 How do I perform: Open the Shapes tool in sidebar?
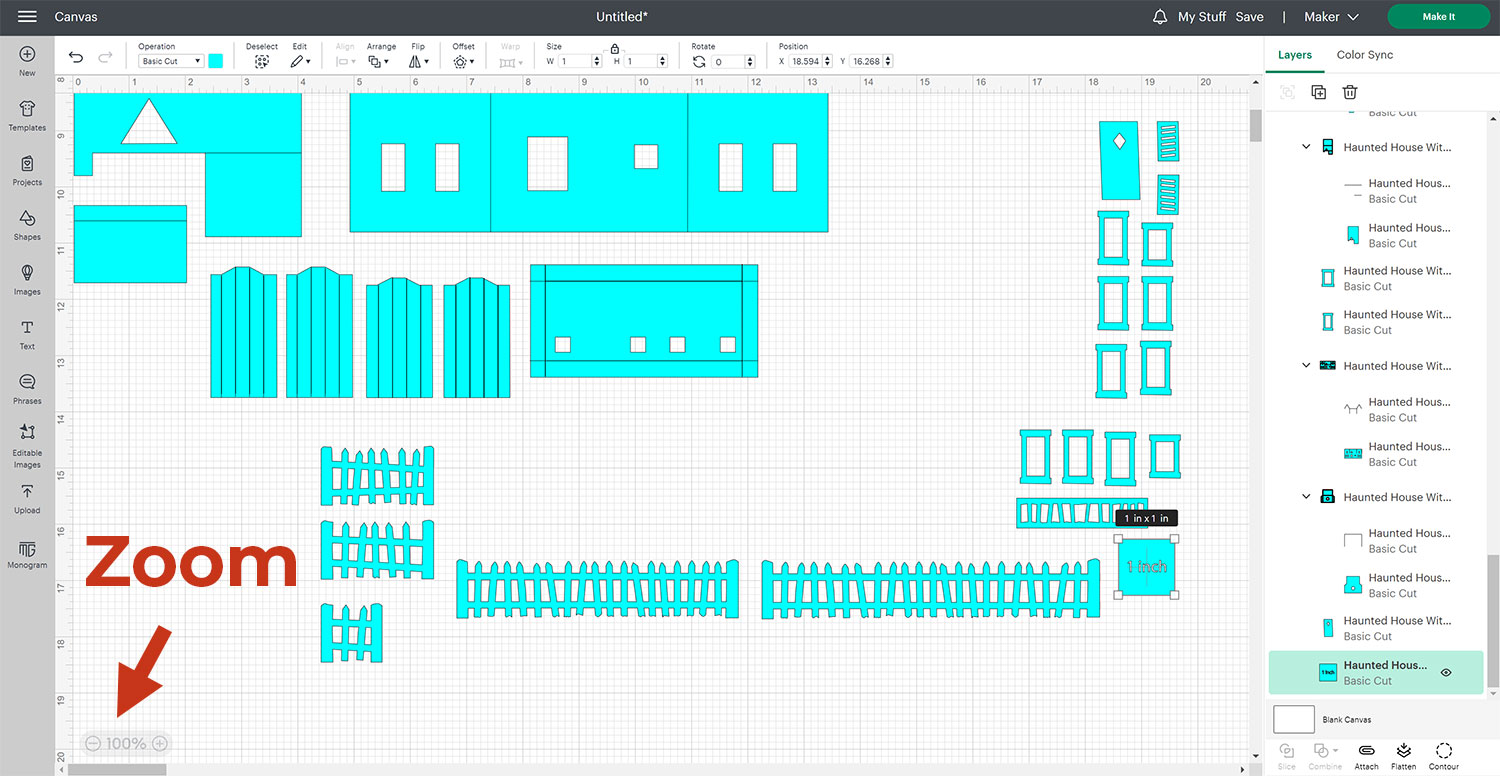[27, 224]
